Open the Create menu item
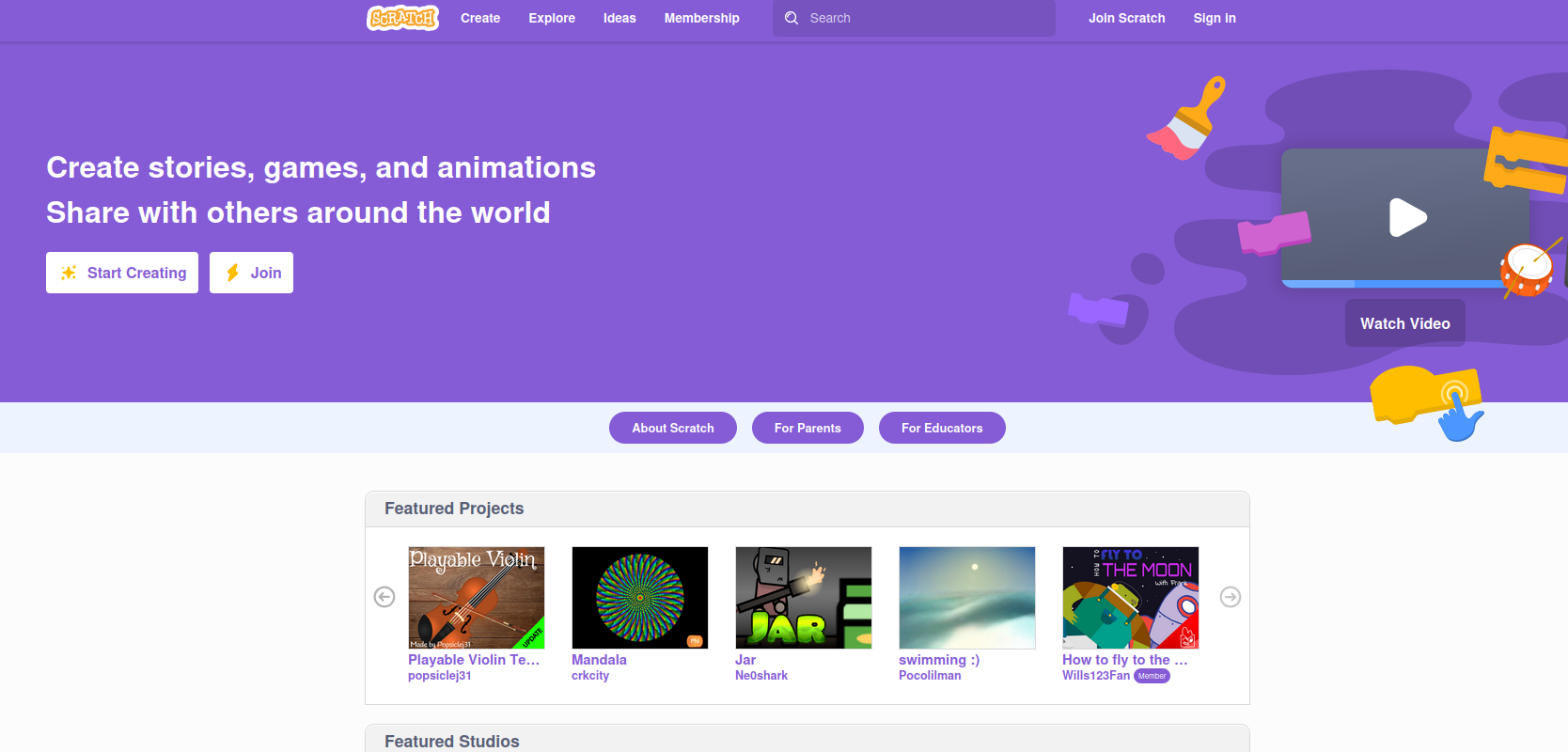The image size is (1568, 752). tap(480, 18)
